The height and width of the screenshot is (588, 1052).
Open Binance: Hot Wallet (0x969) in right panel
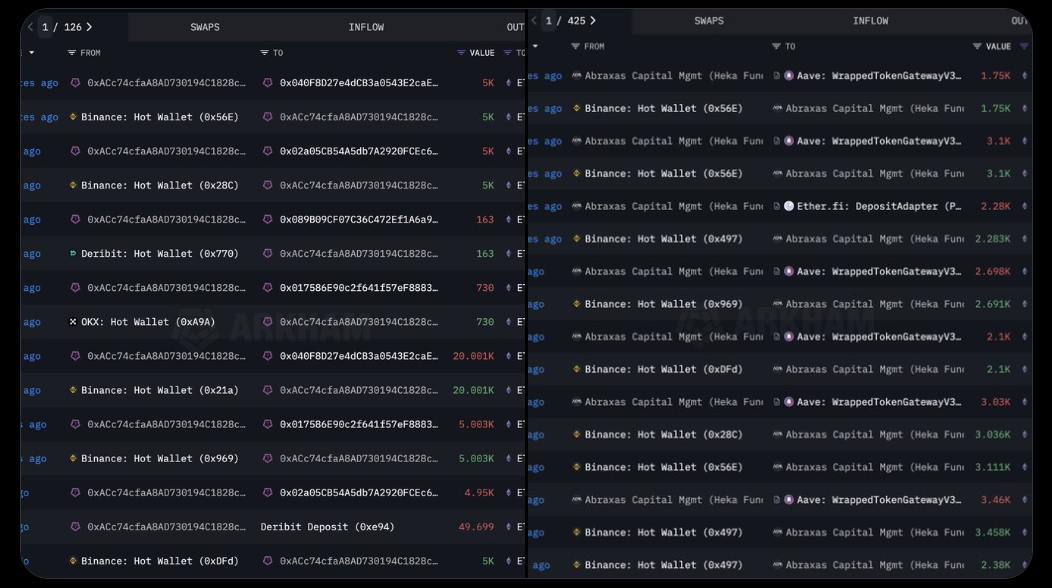tap(664, 304)
